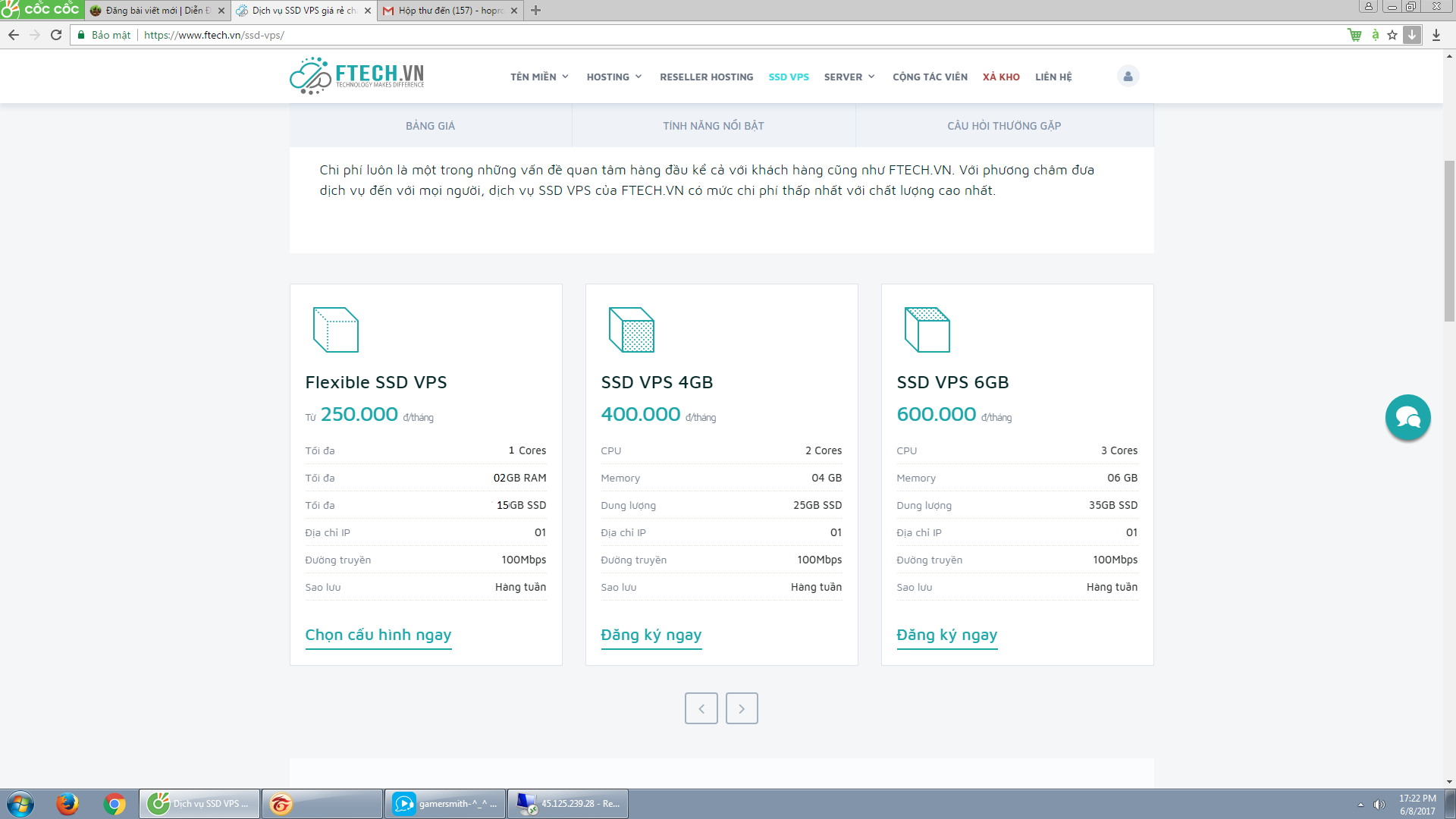Switch to TÍNH NĂNG NỔI BẬT tab

tap(713, 126)
